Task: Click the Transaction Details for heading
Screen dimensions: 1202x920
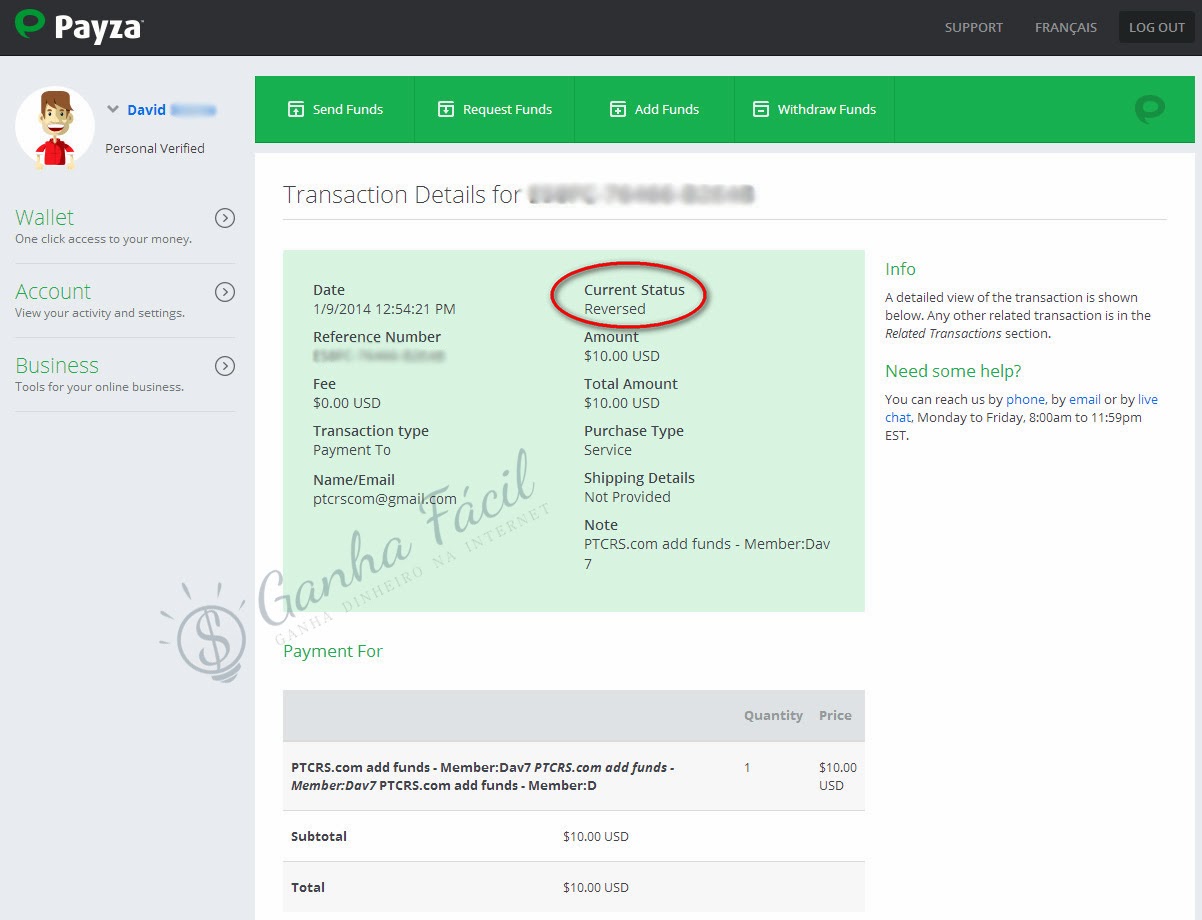Action: [402, 194]
